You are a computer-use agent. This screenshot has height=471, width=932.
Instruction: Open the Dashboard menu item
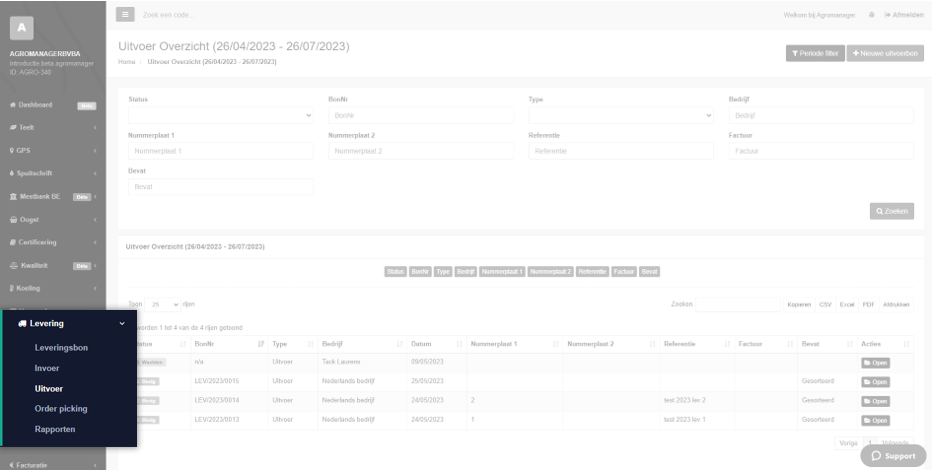pyautogui.click(x=35, y=105)
